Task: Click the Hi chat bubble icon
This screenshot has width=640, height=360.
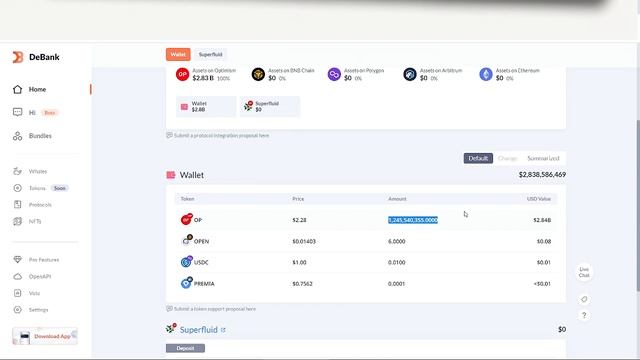Action: (x=18, y=112)
